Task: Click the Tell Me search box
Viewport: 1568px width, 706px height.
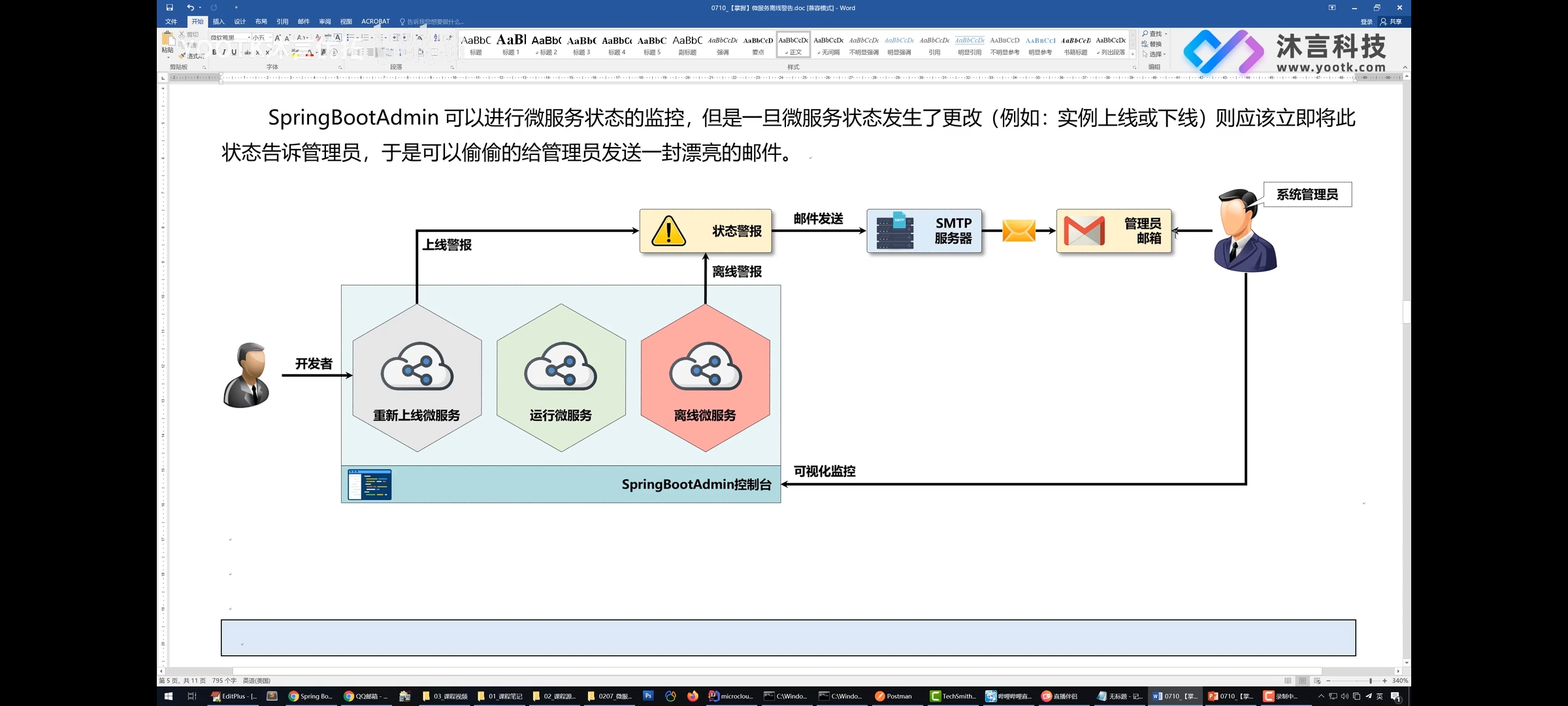Action: 433,22
